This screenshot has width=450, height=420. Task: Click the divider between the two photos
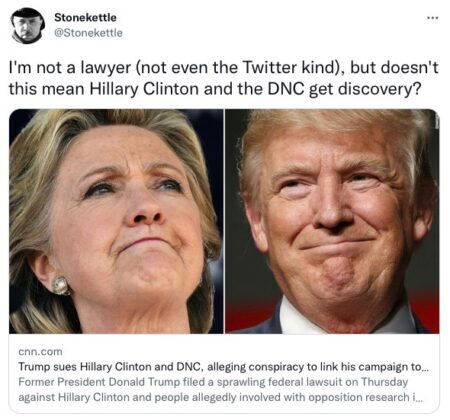coord(224,221)
